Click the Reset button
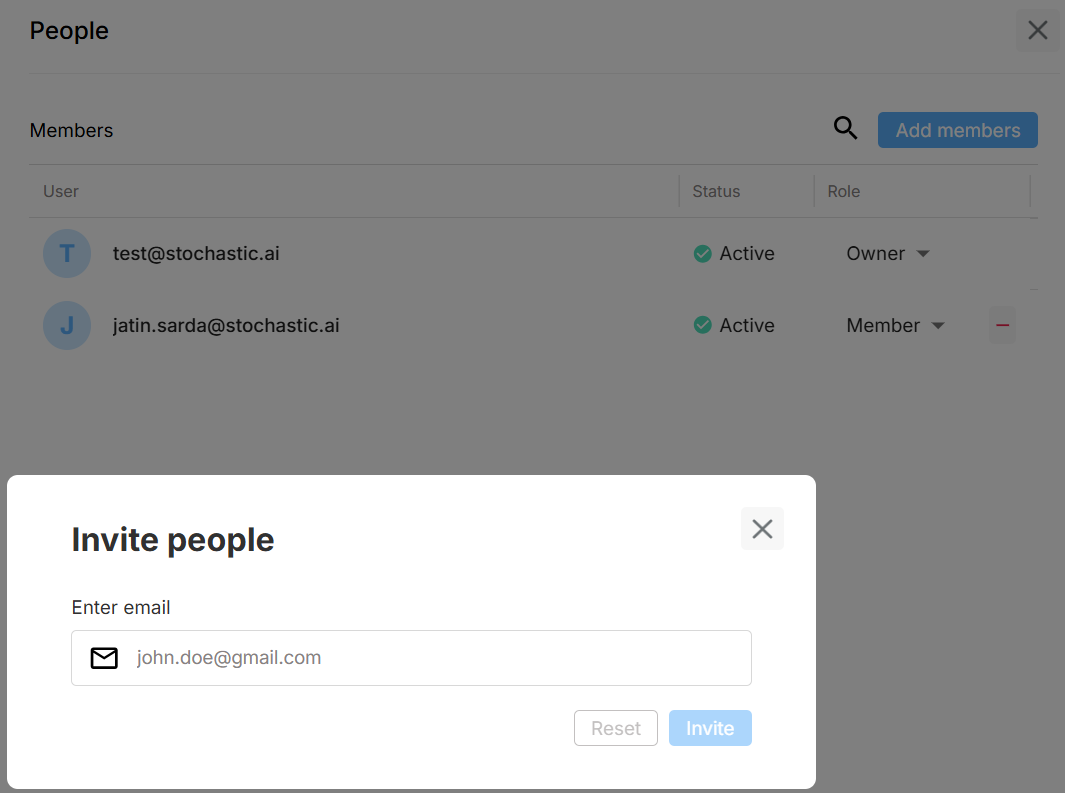Image resolution: width=1065 pixels, height=793 pixels. point(615,728)
